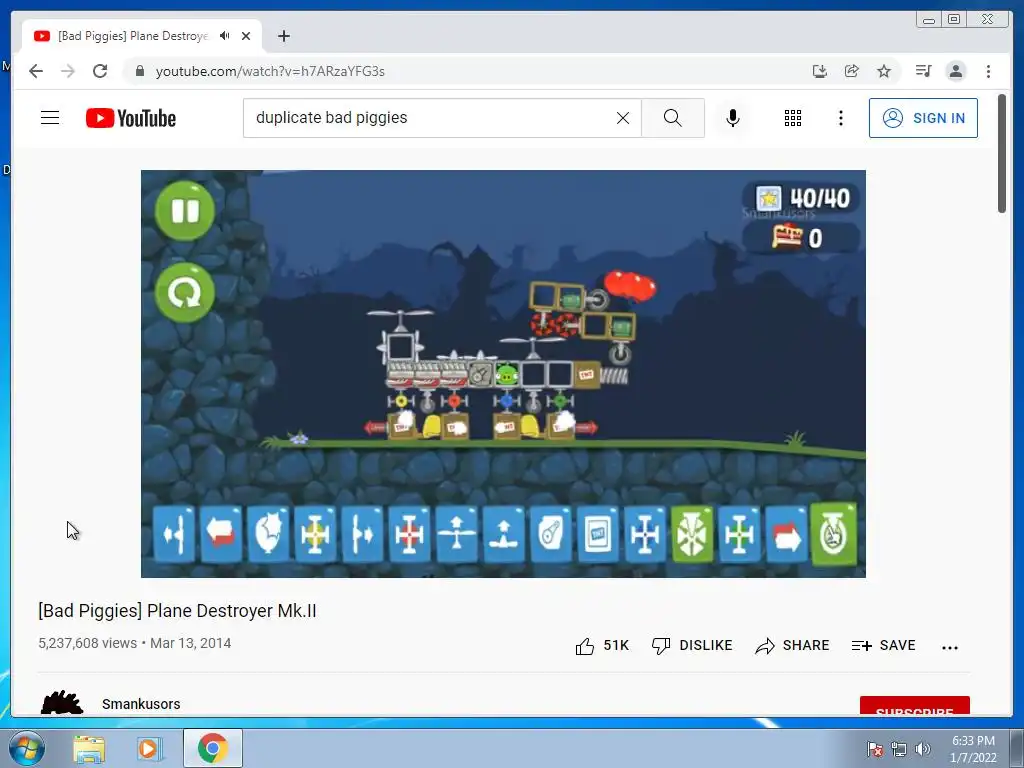The image size is (1024, 768).
Task: Open the YouTube apps grid
Action: [793, 118]
